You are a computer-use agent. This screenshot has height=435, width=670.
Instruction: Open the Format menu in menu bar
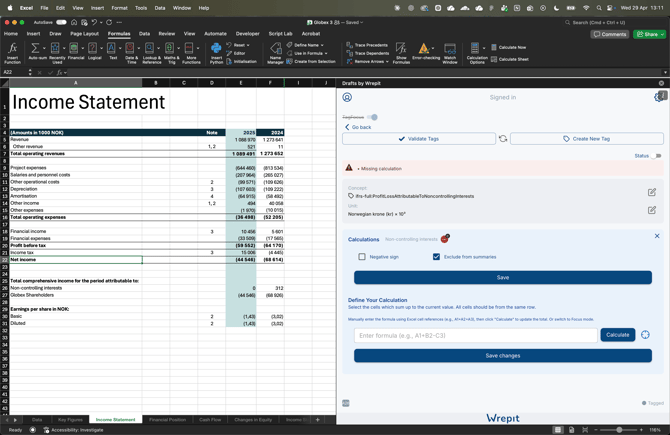point(119,8)
